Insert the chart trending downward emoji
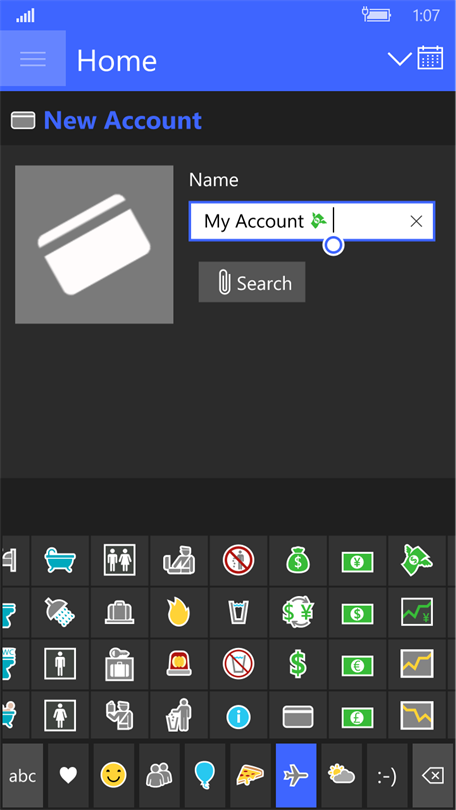456x810 pixels. pyautogui.click(x=417, y=716)
